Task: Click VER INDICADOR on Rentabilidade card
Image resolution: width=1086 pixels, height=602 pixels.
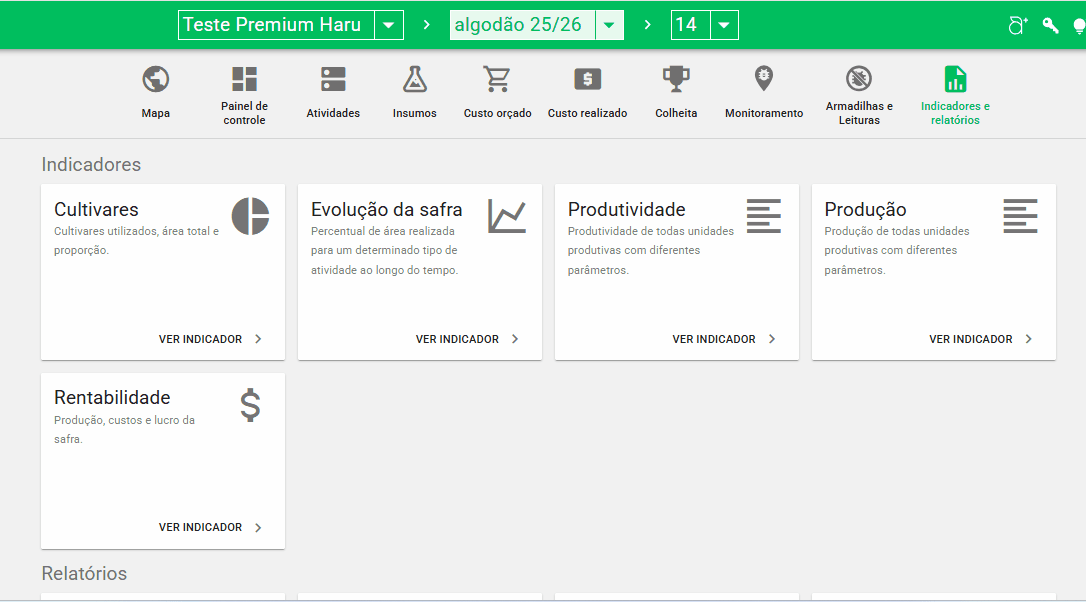Action: pos(210,527)
